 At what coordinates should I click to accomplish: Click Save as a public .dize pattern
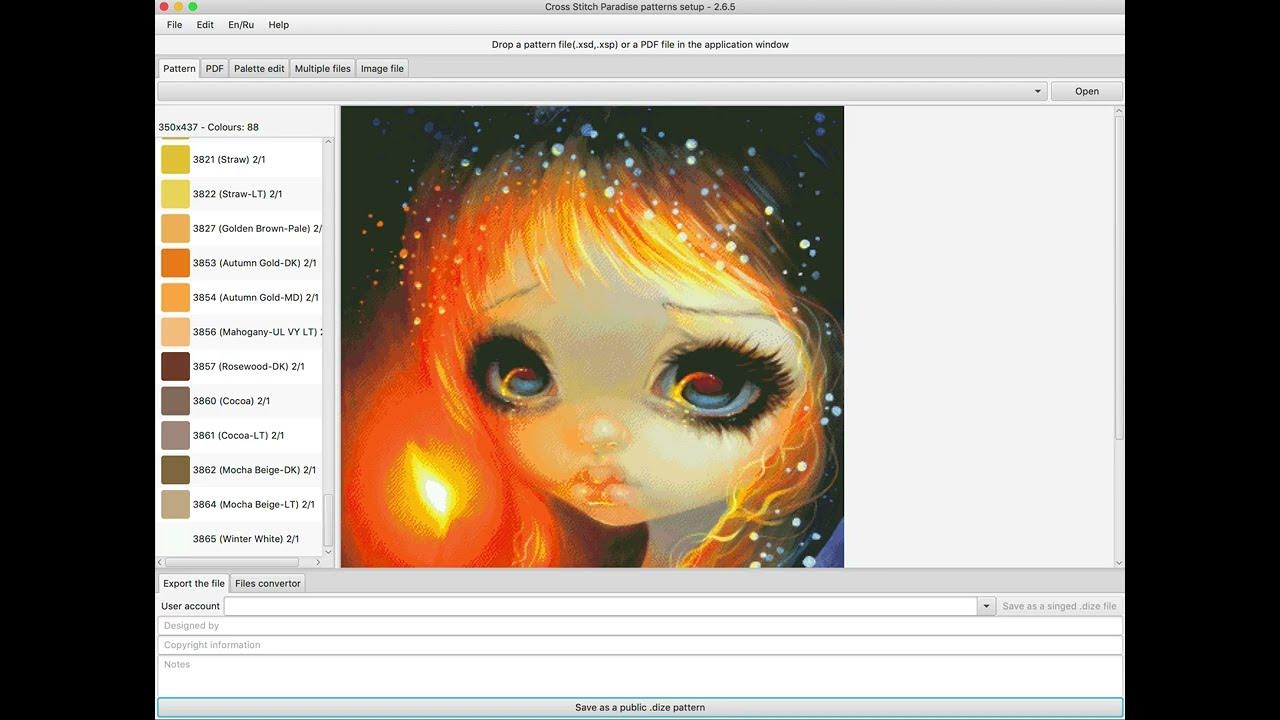(640, 707)
